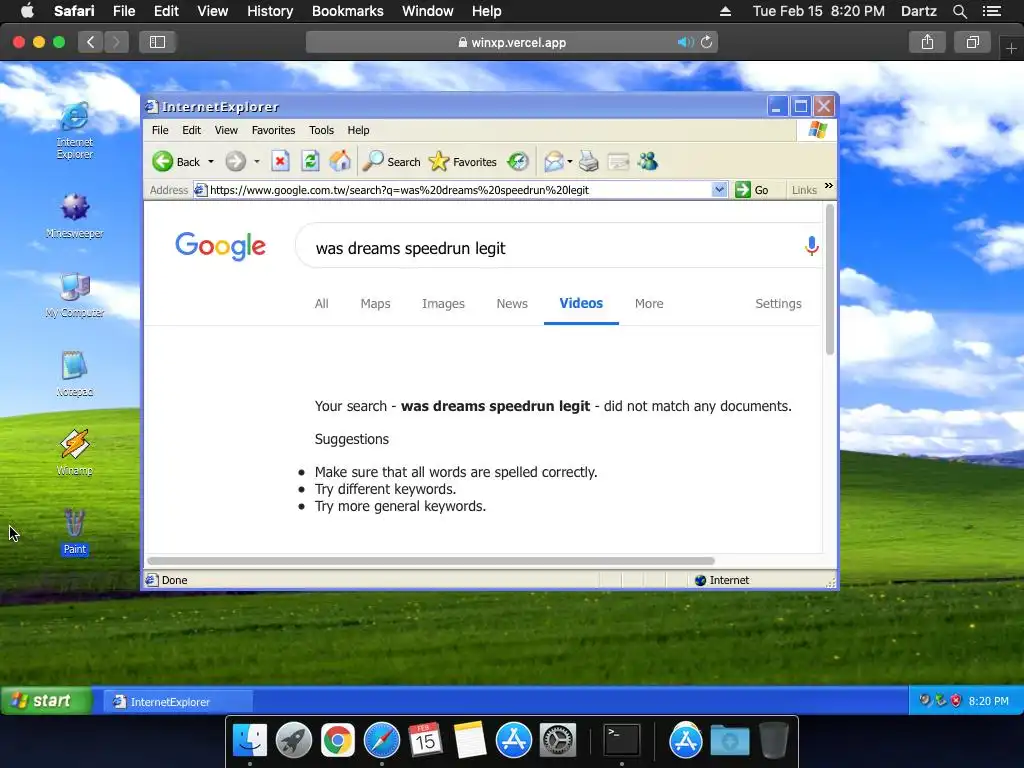Screen dimensions: 1024x768
Task: Click the Messenger people icon in IE toolbar
Action: [648, 161]
